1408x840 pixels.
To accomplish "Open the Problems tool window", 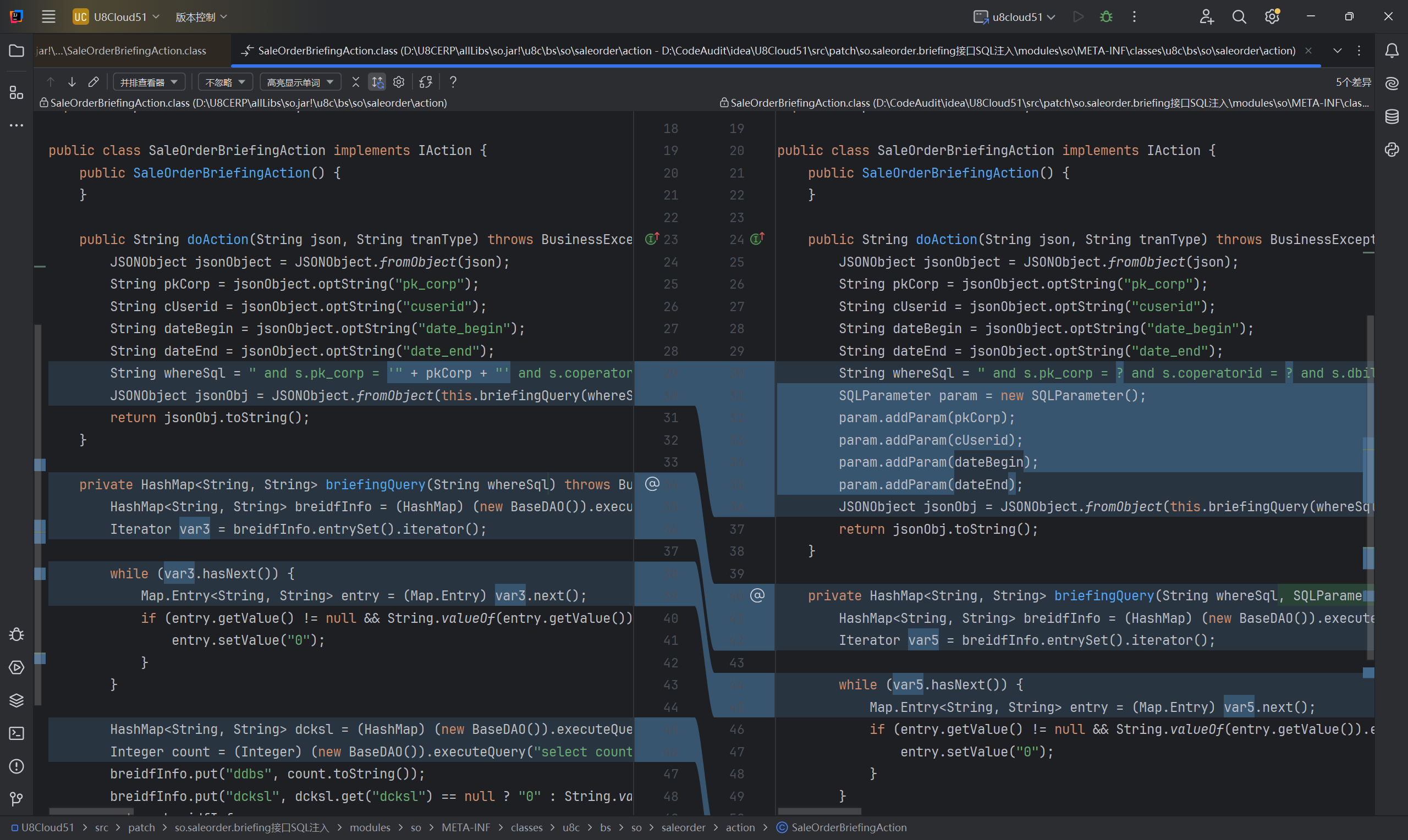I will [16, 766].
